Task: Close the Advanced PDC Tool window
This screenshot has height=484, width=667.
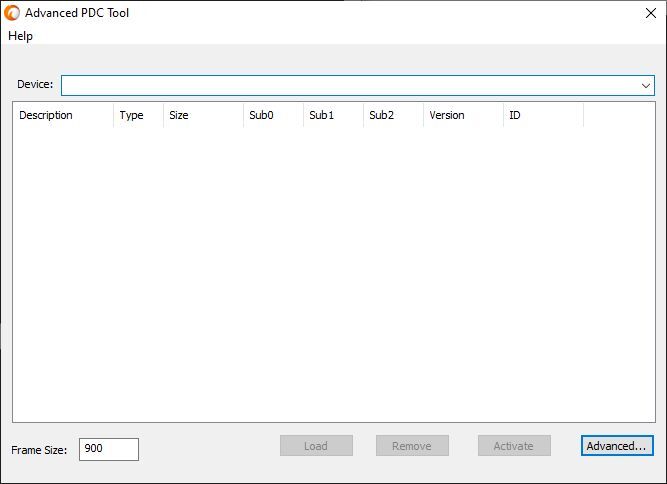Action: pyautogui.click(x=650, y=13)
